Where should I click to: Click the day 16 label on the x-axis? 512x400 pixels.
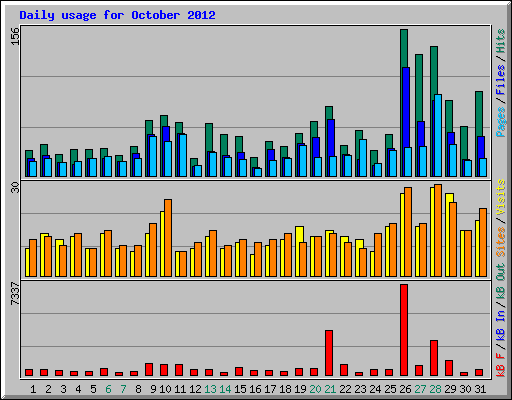(255, 389)
